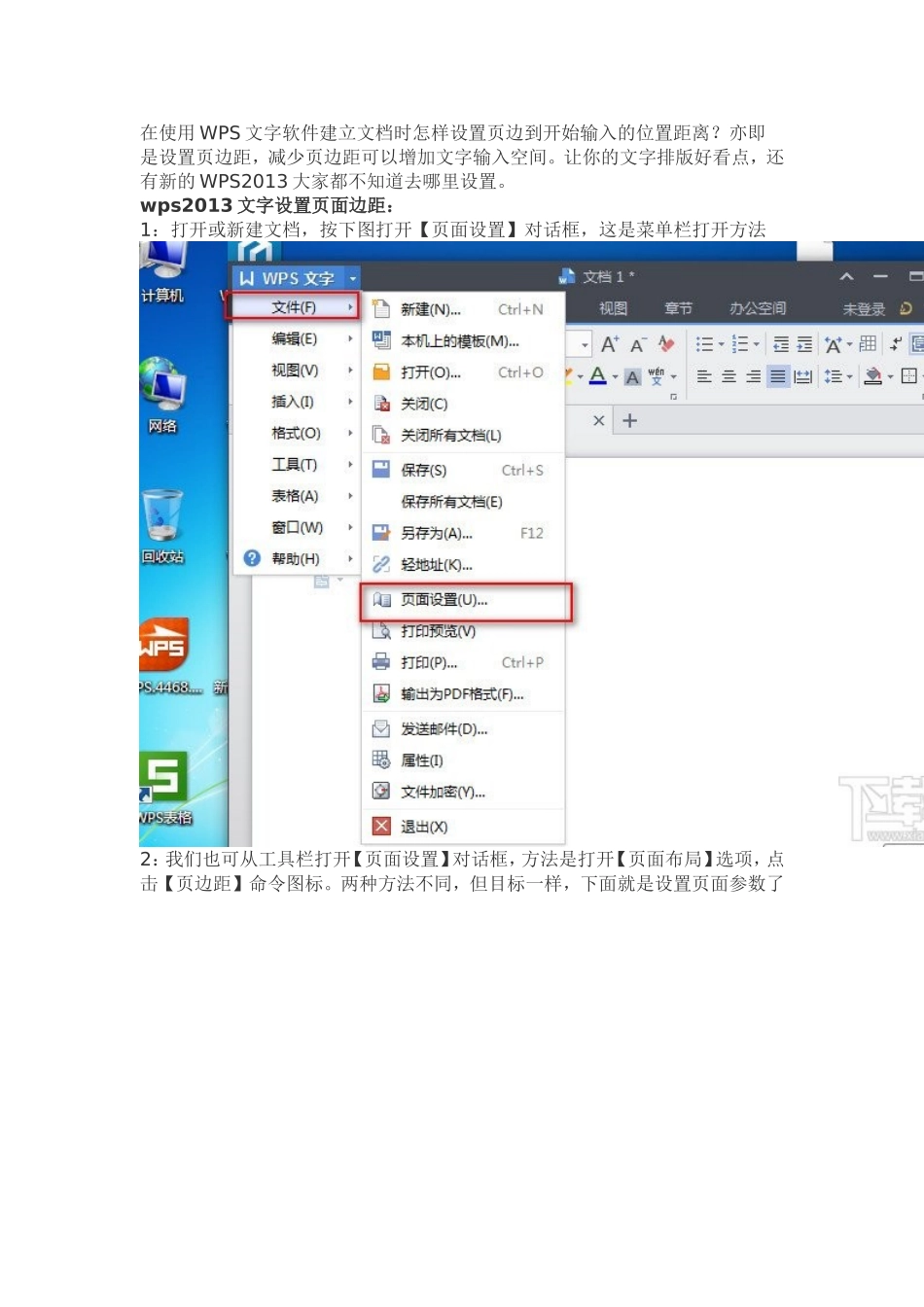Open the 文件(F) menu
Screen dimensions: 924x1307
(x=295, y=307)
